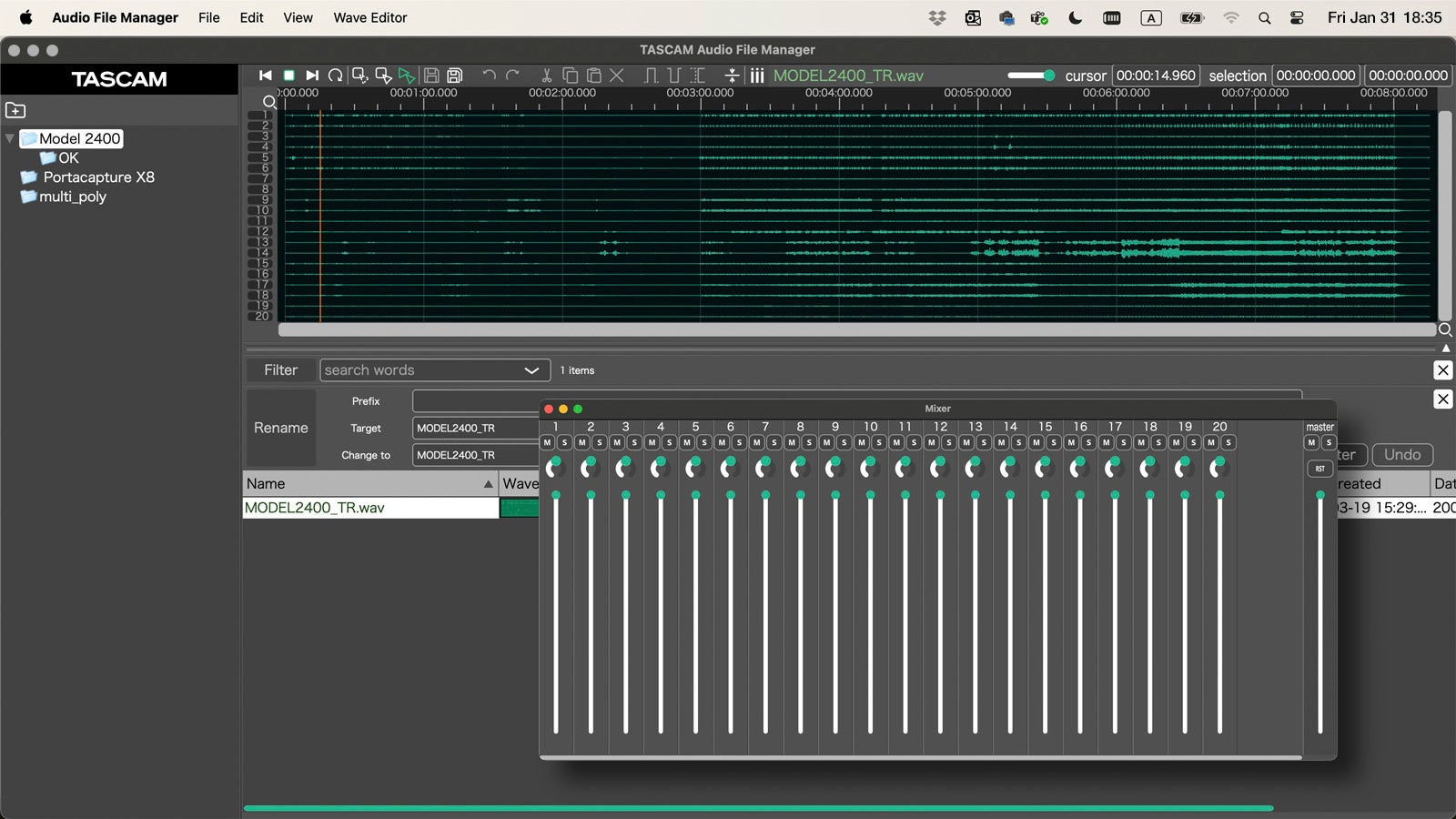Screen dimensions: 1456x819
Task: Solo channel 5 in the Mixer
Action: [704, 443]
